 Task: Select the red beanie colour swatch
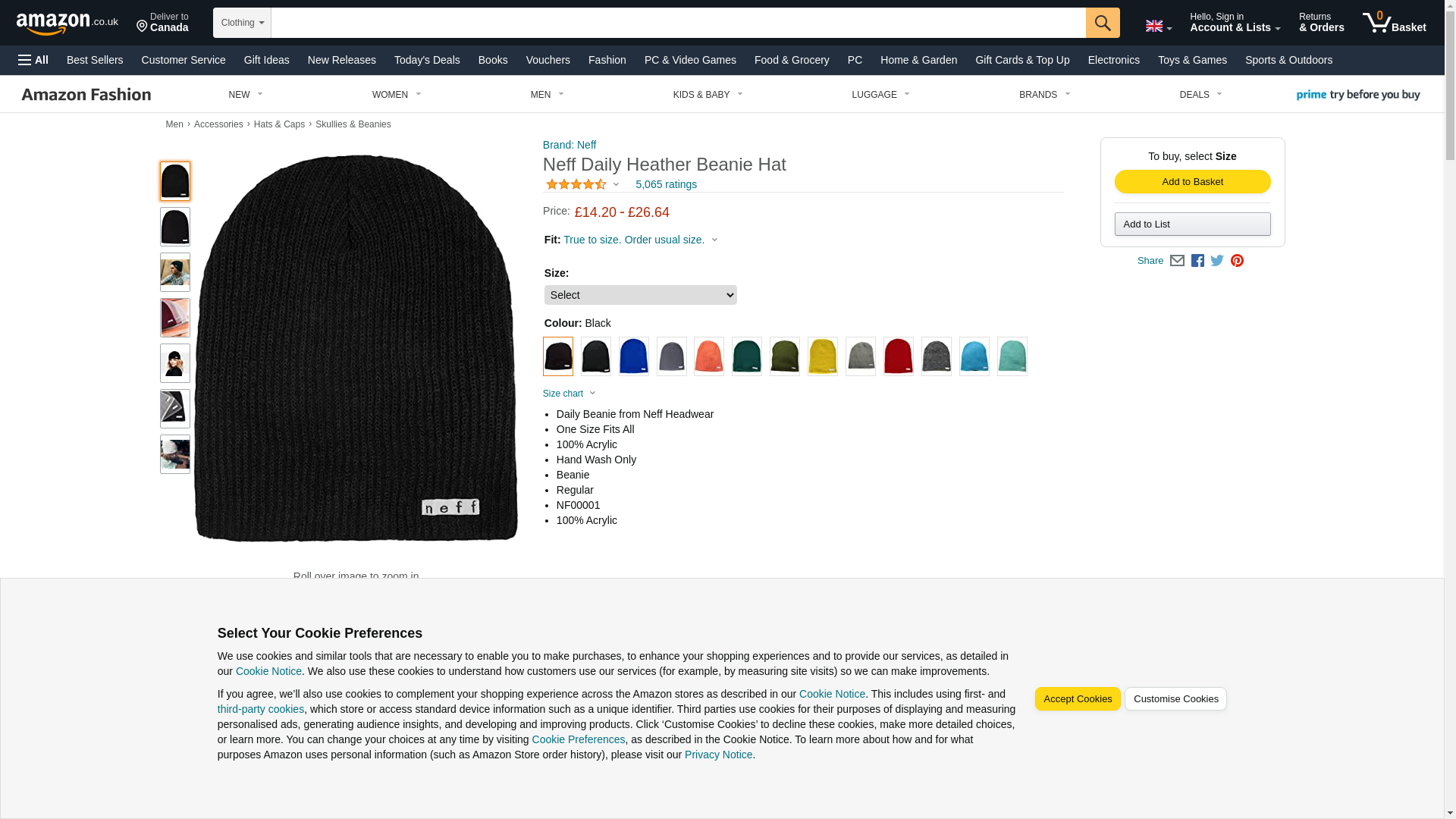(898, 356)
